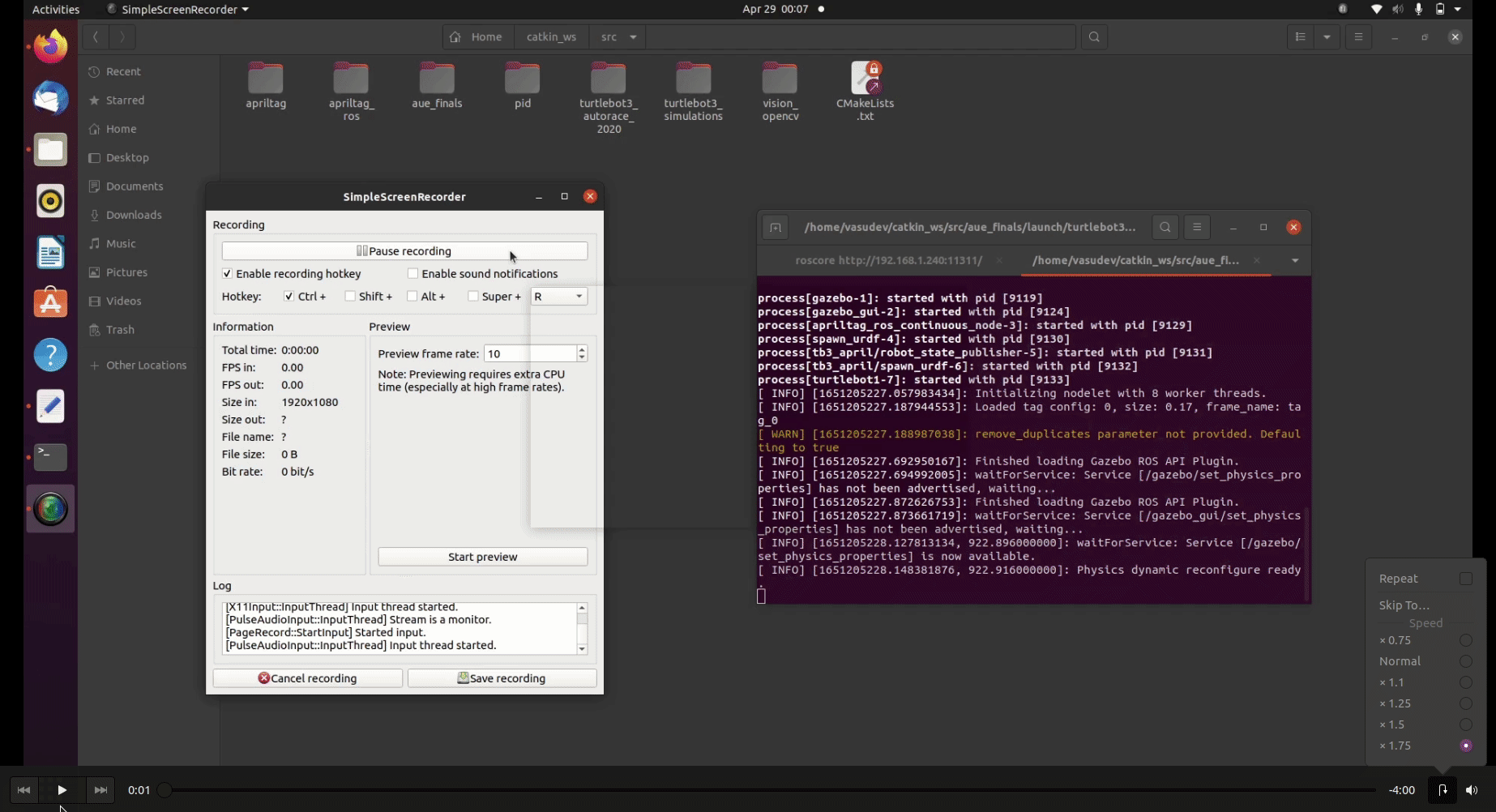
Task: Toggle list view in Files
Action: 1301,36
